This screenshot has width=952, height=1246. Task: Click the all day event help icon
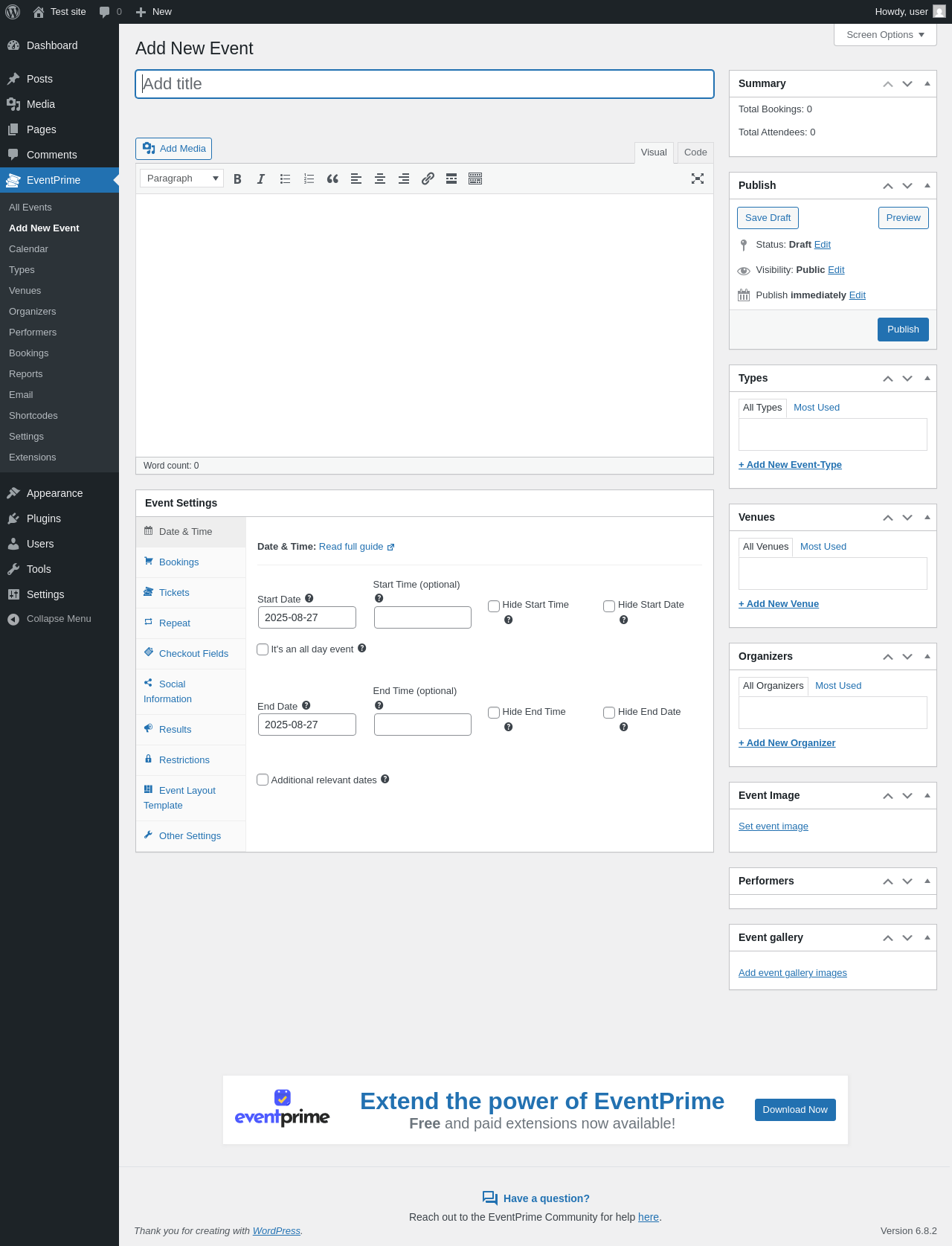coord(362,648)
